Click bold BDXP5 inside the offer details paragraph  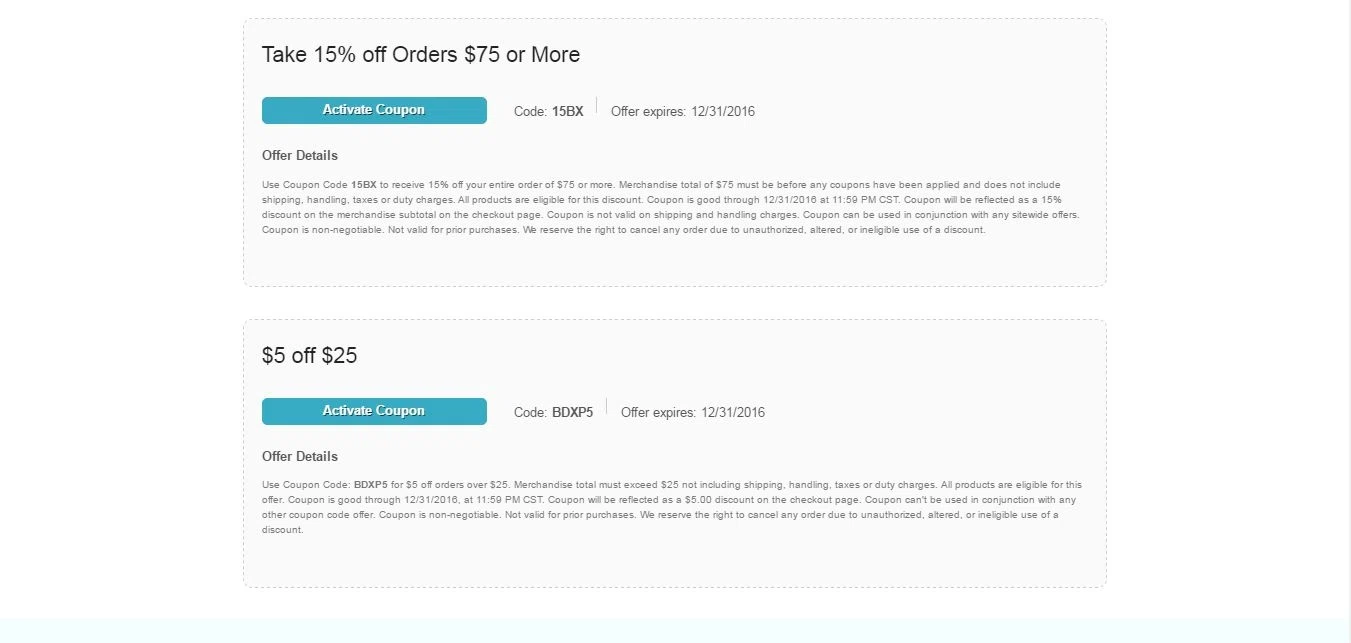pyautogui.click(x=371, y=485)
